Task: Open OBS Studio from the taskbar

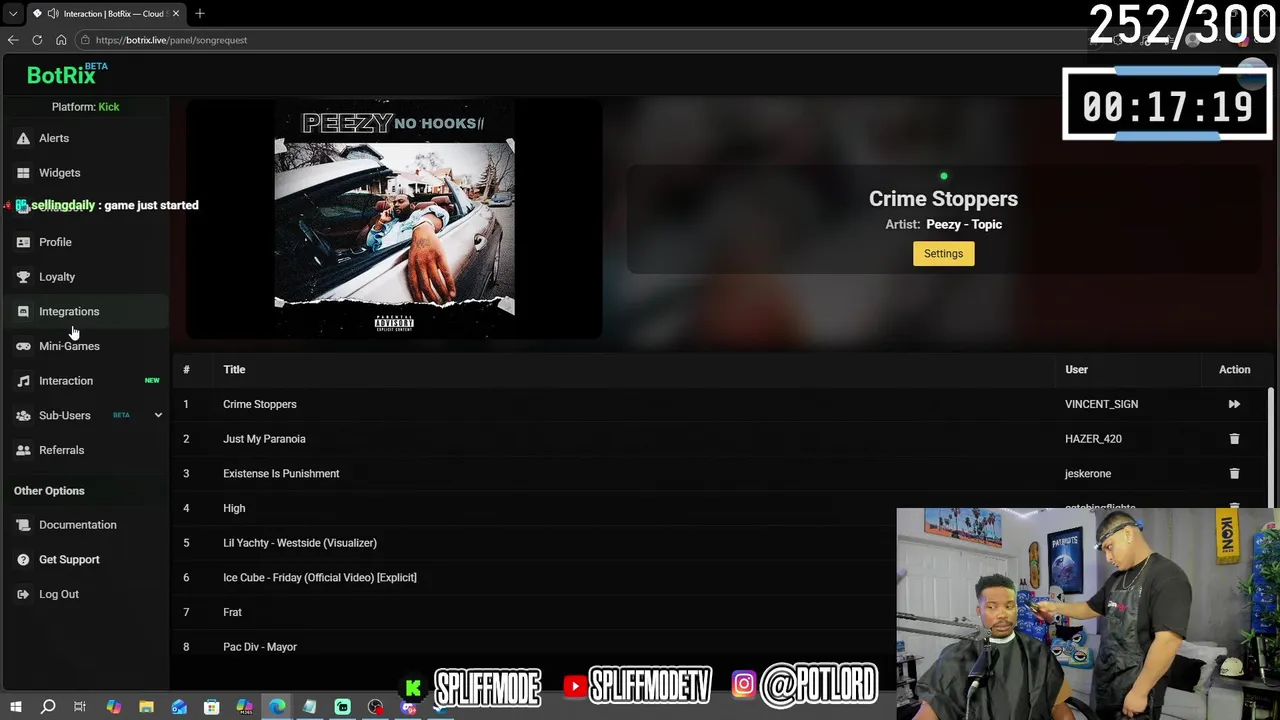Action: click(x=375, y=707)
